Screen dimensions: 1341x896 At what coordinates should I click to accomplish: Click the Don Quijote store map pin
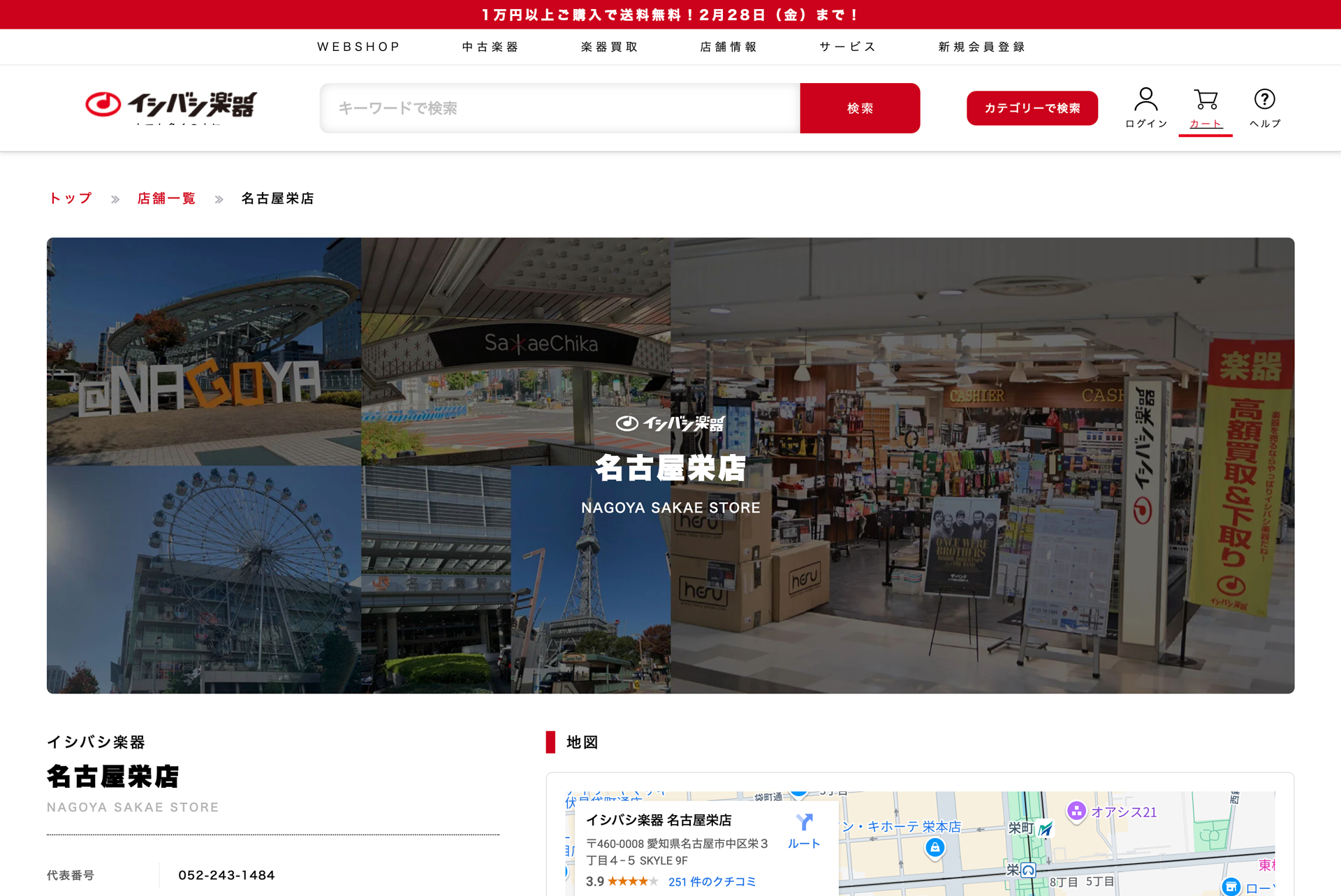(935, 848)
